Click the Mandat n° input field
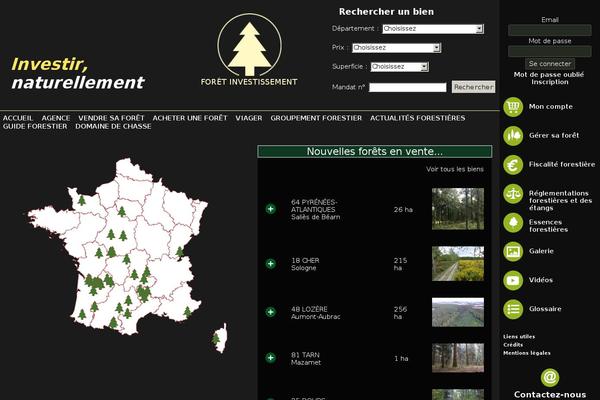The image size is (600, 400). (408, 88)
